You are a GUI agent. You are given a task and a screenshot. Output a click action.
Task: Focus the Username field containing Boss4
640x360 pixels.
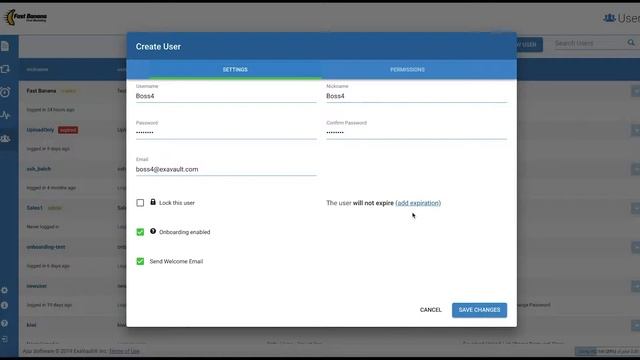tap(226, 96)
